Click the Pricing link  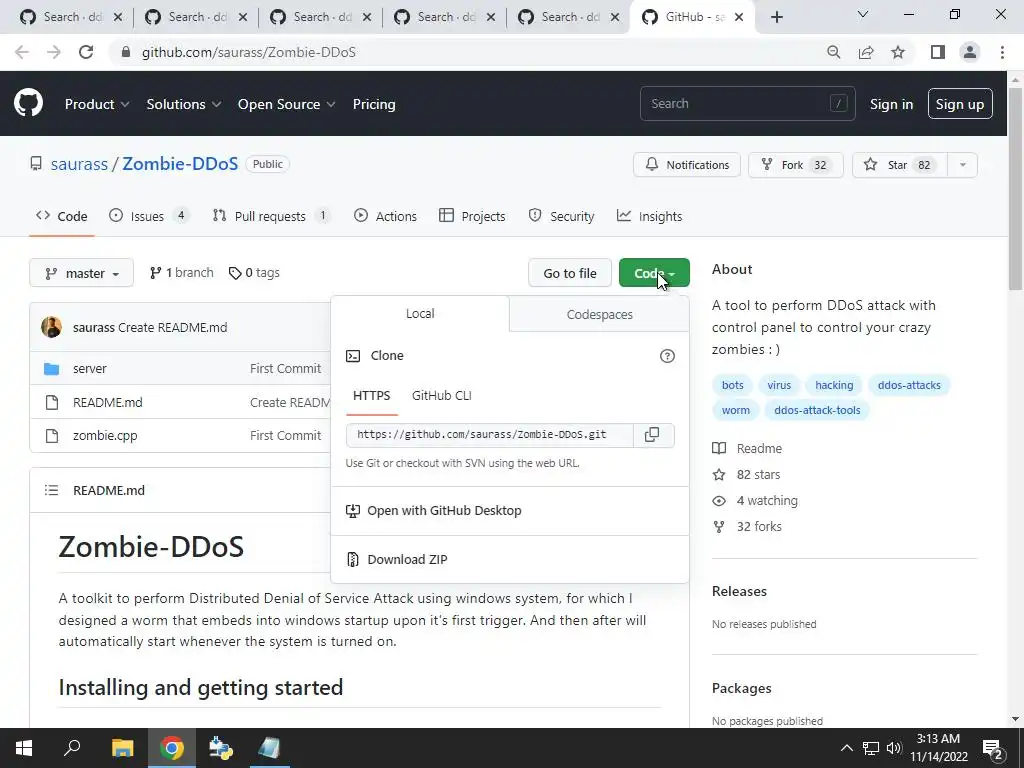click(x=374, y=104)
